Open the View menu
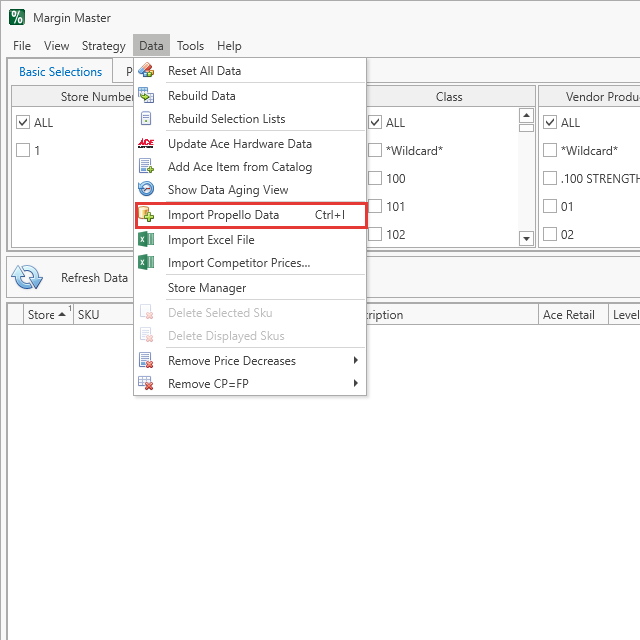The height and width of the screenshot is (640, 640). coord(56,46)
